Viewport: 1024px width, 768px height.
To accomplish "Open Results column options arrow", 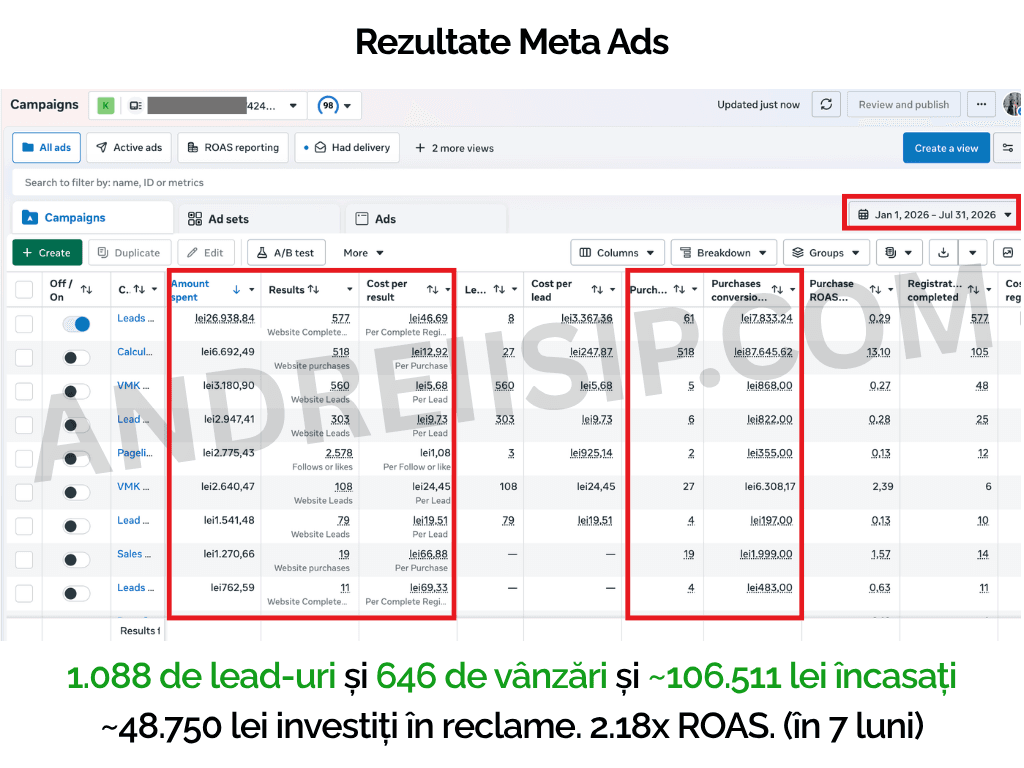I will (349, 289).
